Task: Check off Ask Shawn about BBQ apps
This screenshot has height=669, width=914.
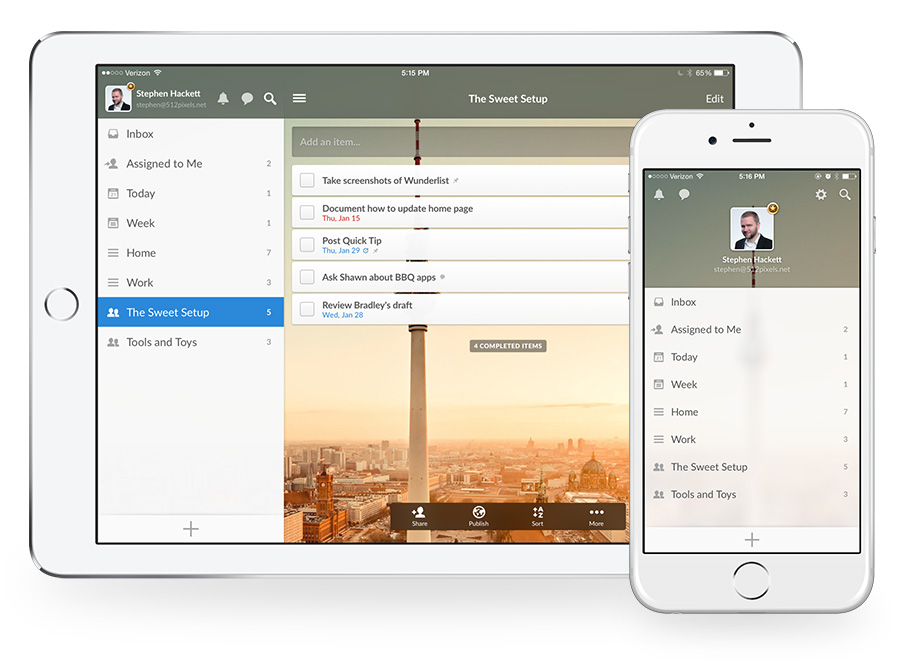Action: (x=307, y=277)
